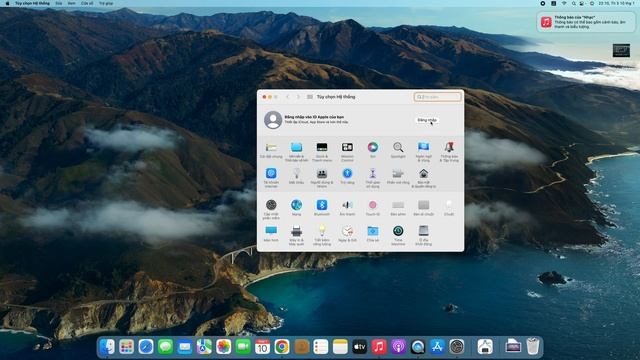
Task: Open the Apple menu
Action: 7,3
